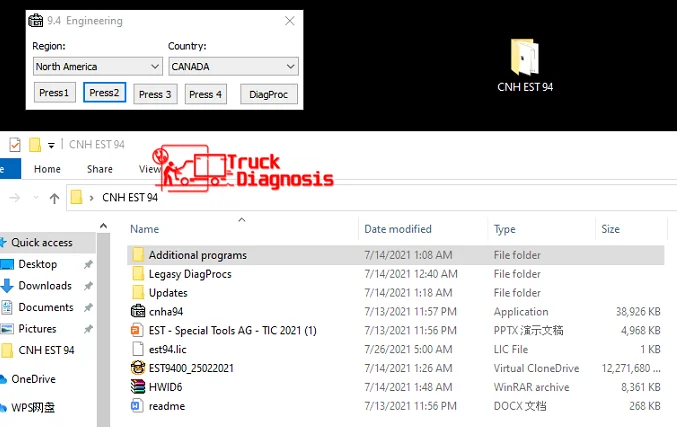
Task: Click the Press 4 button
Action: point(206,94)
